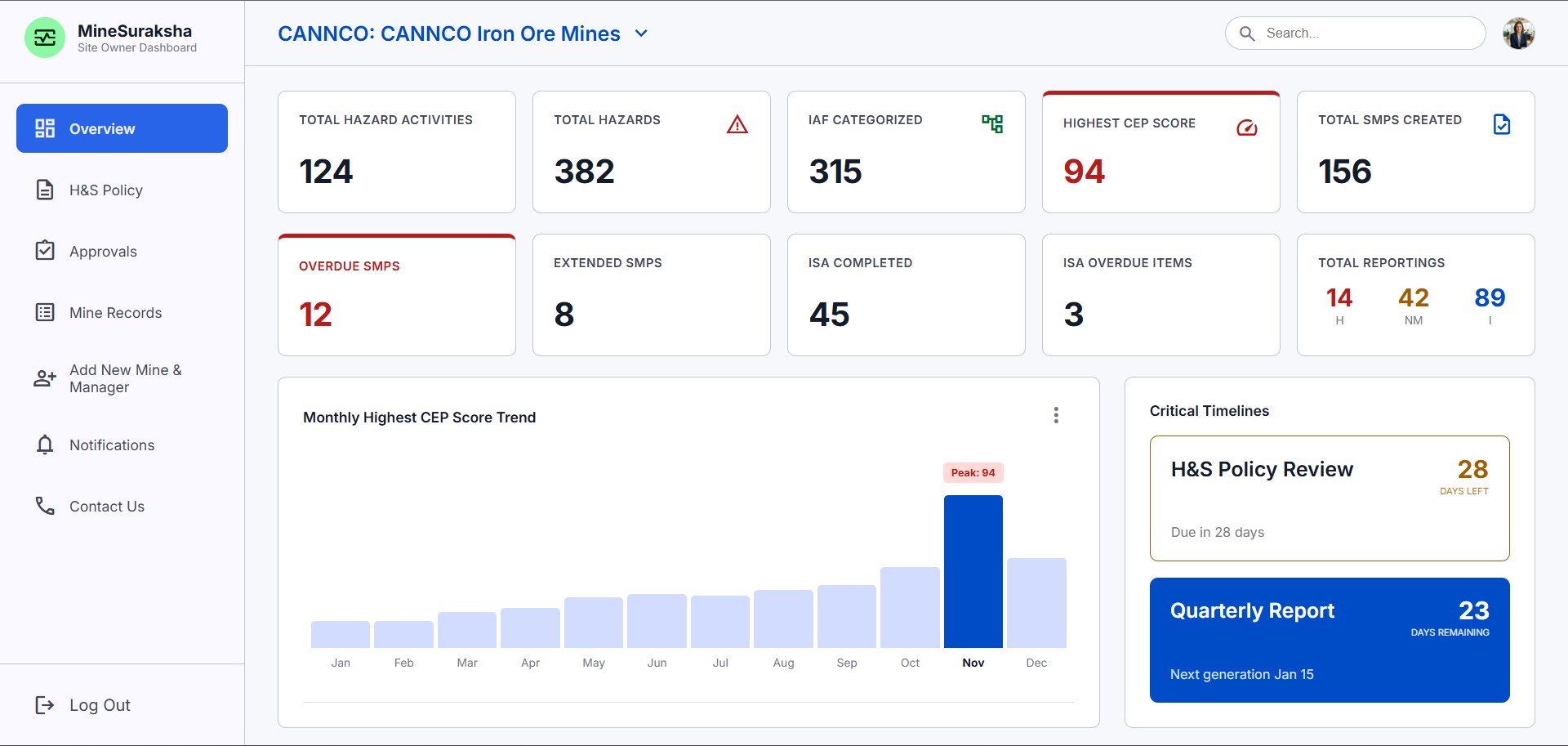Image resolution: width=1568 pixels, height=746 pixels.
Task: Click the MineSuraksha logo icon
Action: [x=45, y=38]
